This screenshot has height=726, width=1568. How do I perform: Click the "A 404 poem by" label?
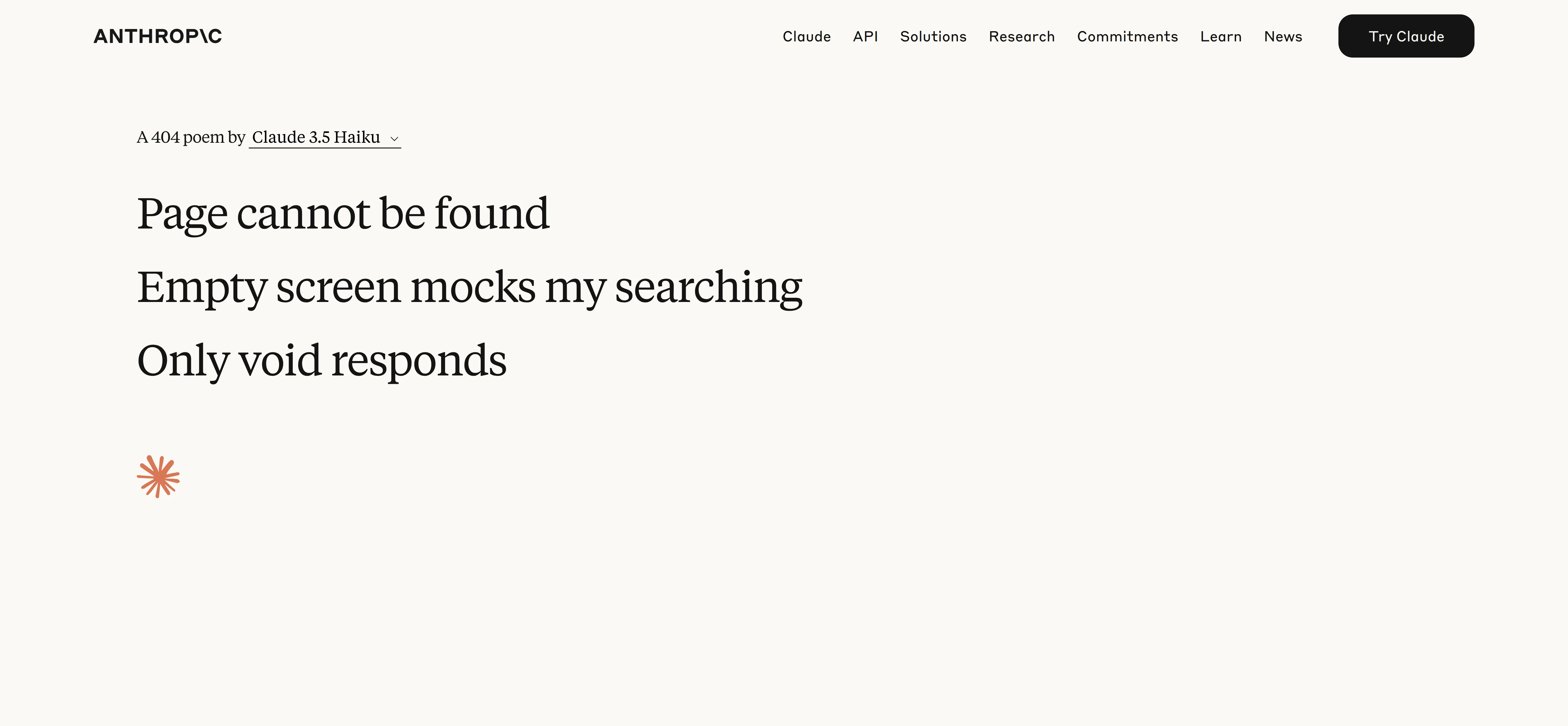tap(191, 138)
